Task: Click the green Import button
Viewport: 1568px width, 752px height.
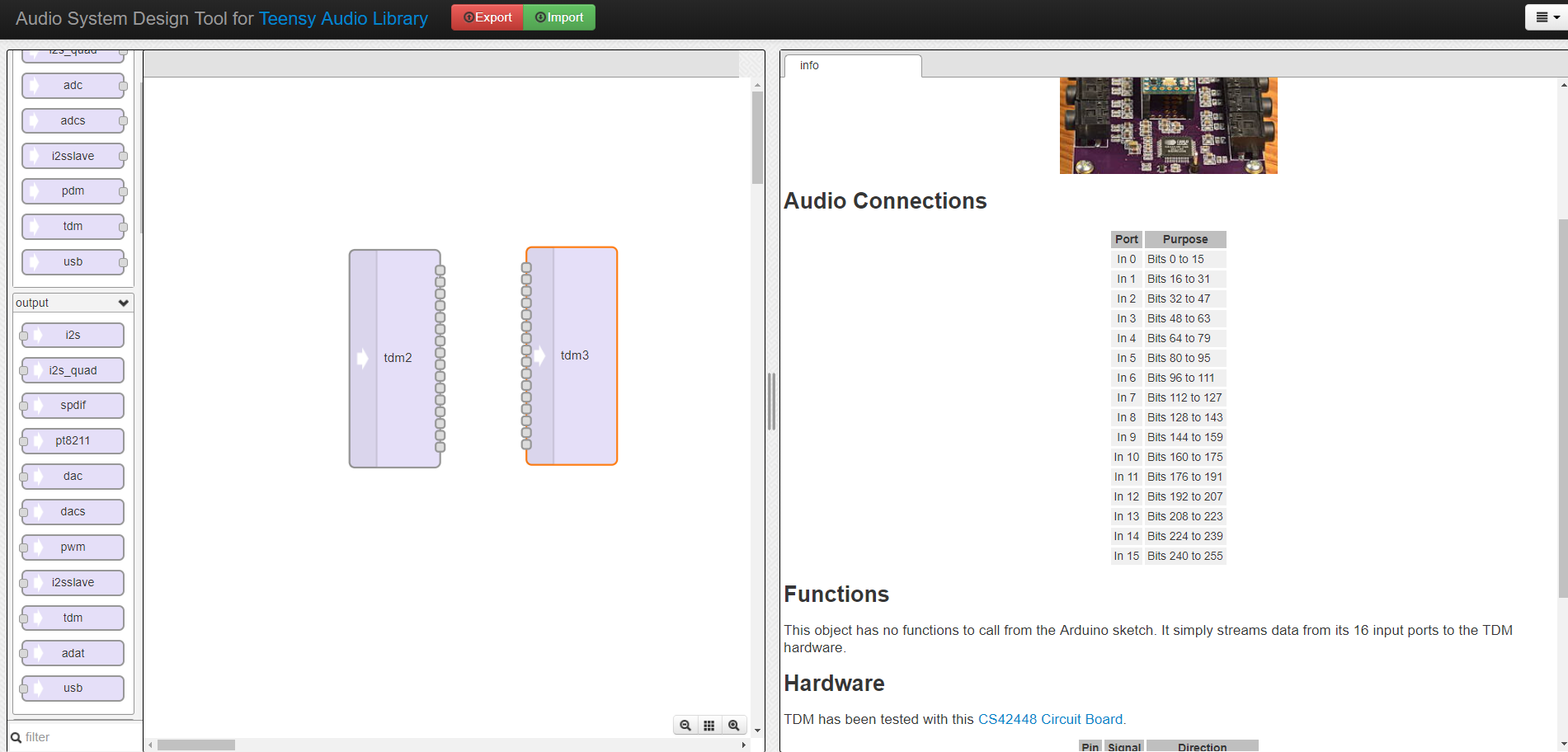Action: click(x=559, y=17)
